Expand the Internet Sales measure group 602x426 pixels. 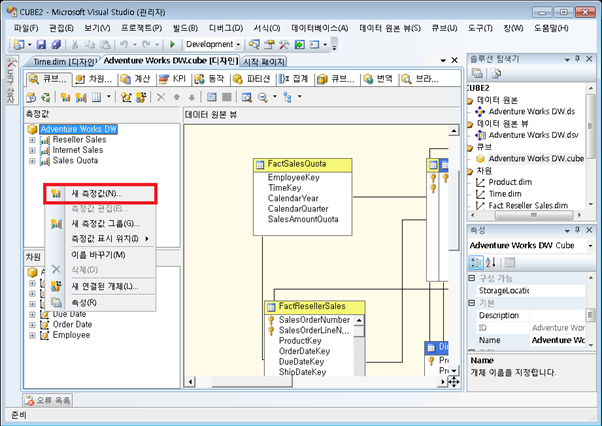32,150
